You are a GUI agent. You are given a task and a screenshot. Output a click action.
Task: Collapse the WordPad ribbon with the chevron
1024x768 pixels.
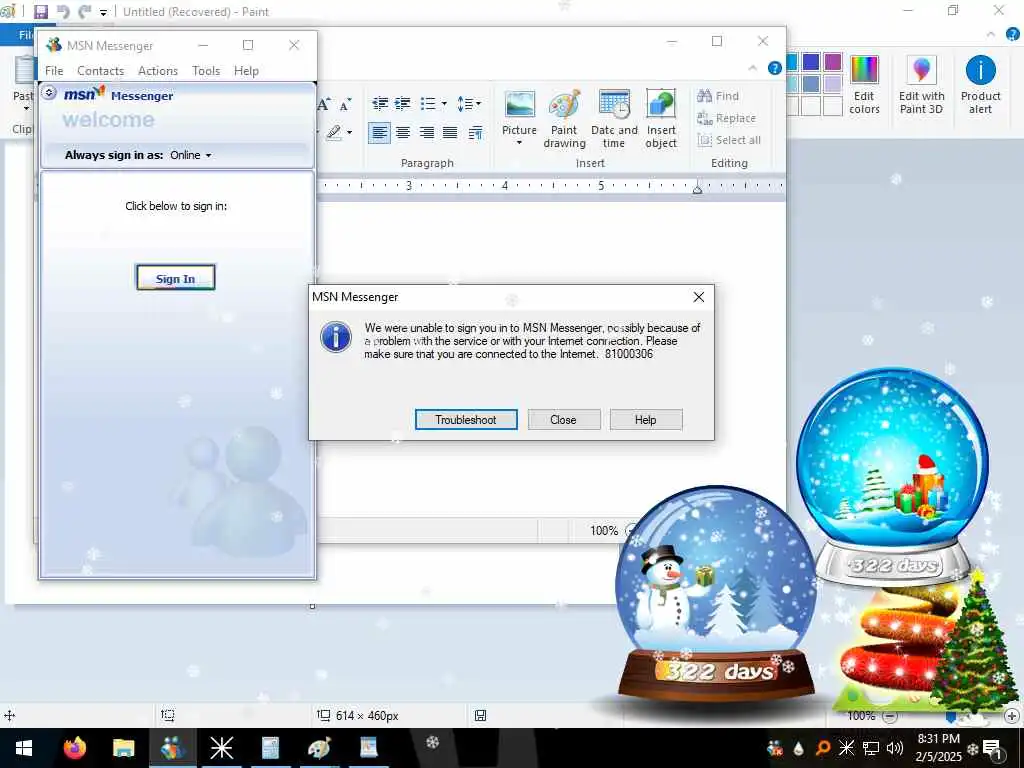coord(752,68)
